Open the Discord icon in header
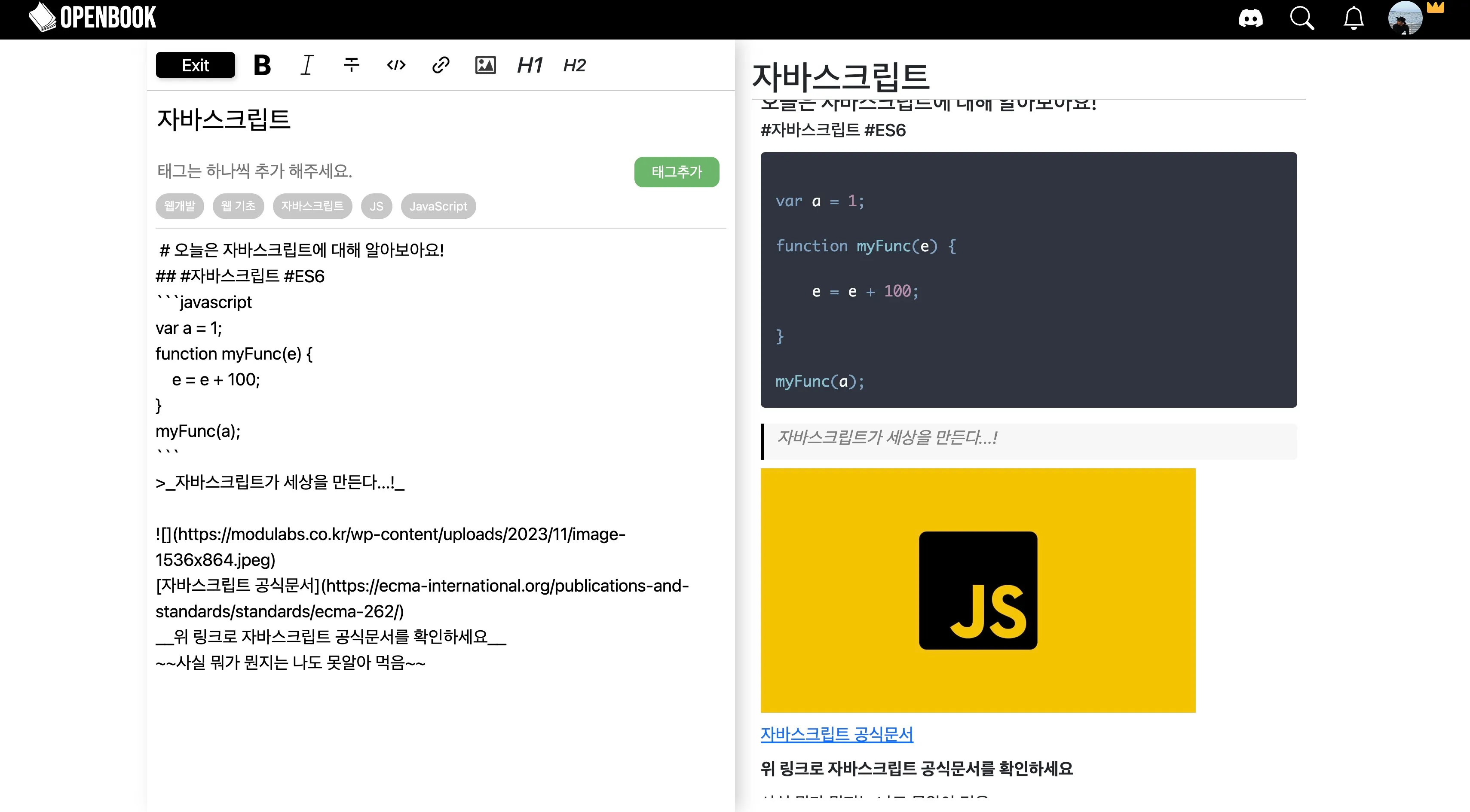The image size is (1470, 812). tap(1250, 18)
